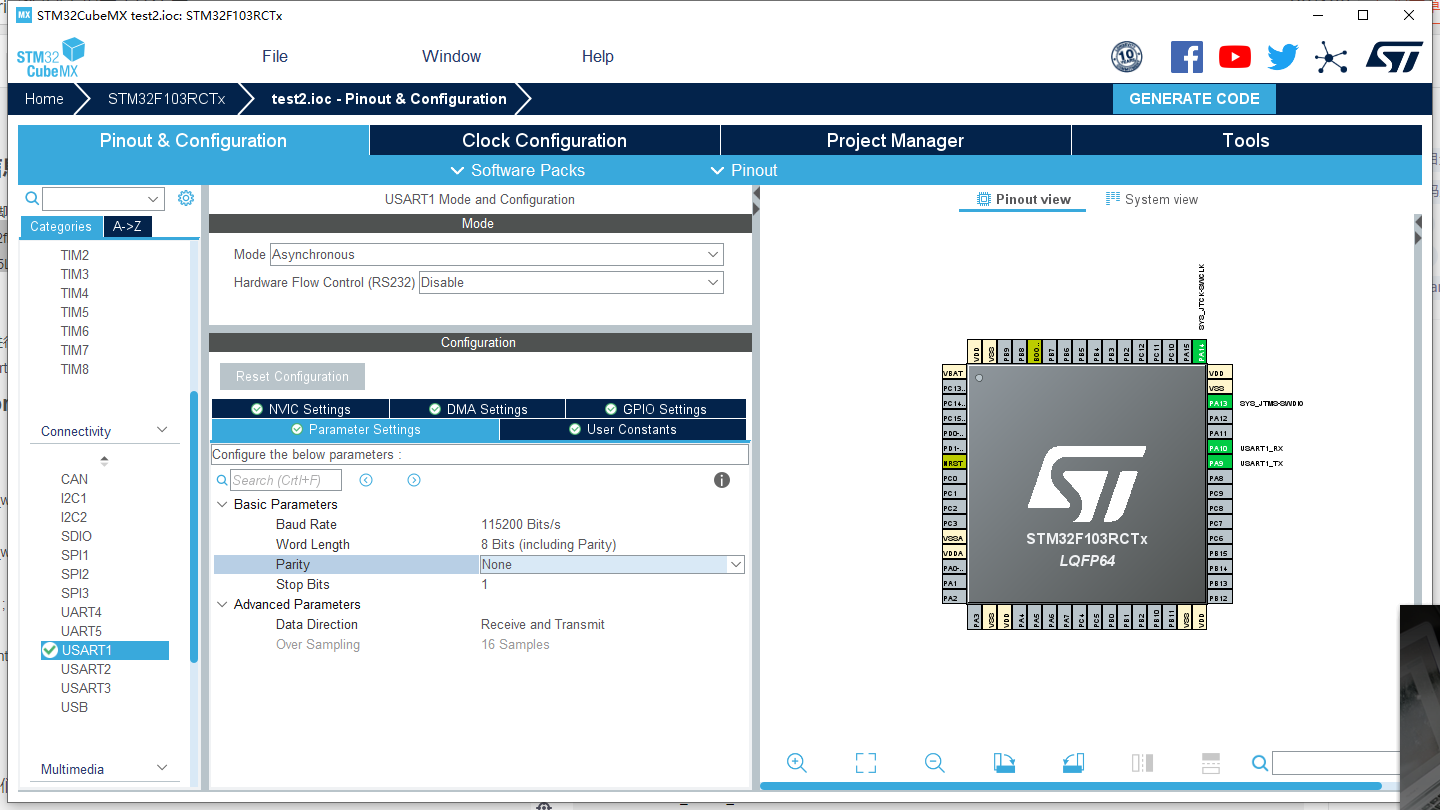
Task: Click the Baud Rate value 115200 Bits/s
Action: click(x=521, y=525)
